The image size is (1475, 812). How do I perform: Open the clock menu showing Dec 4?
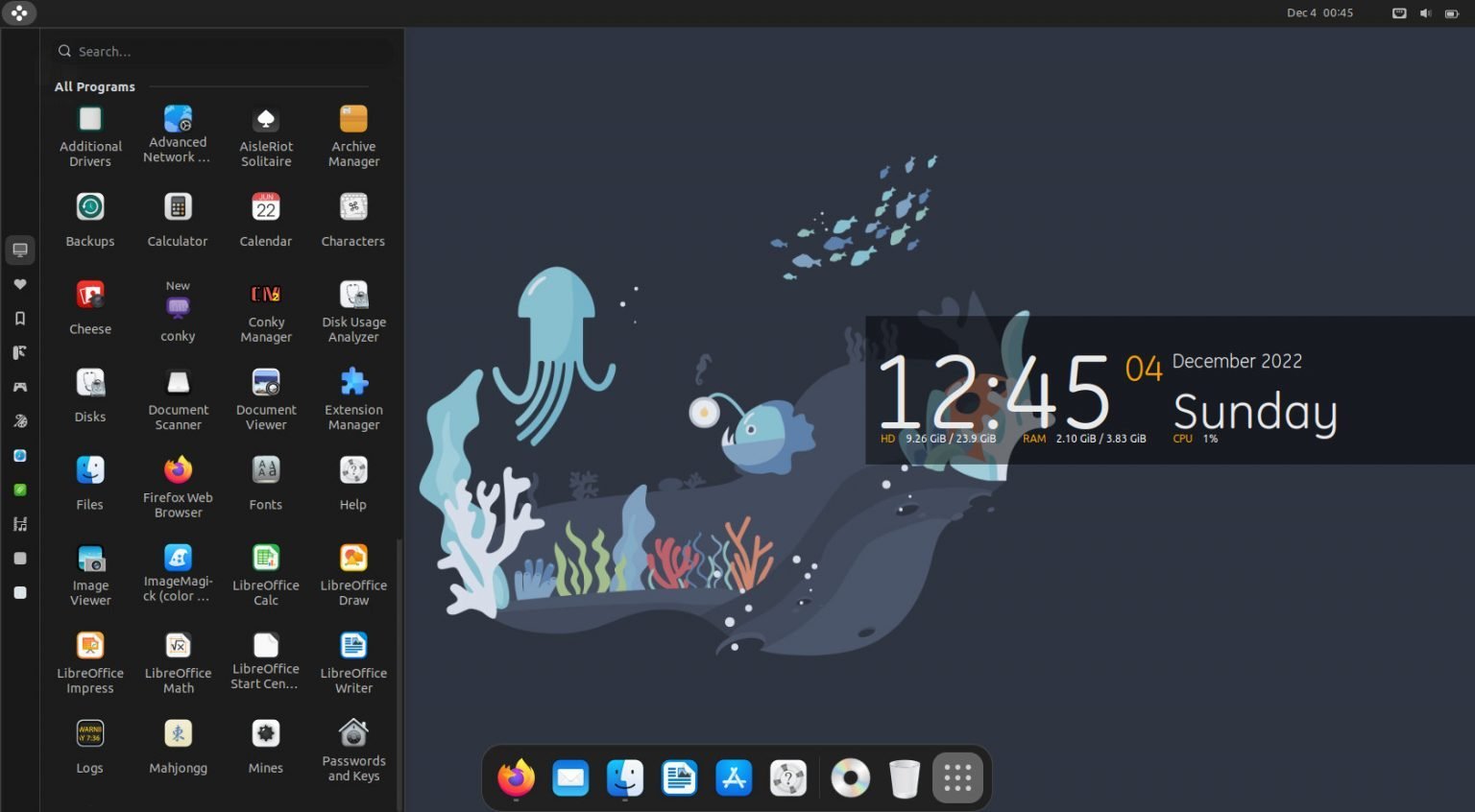click(1320, 12)
